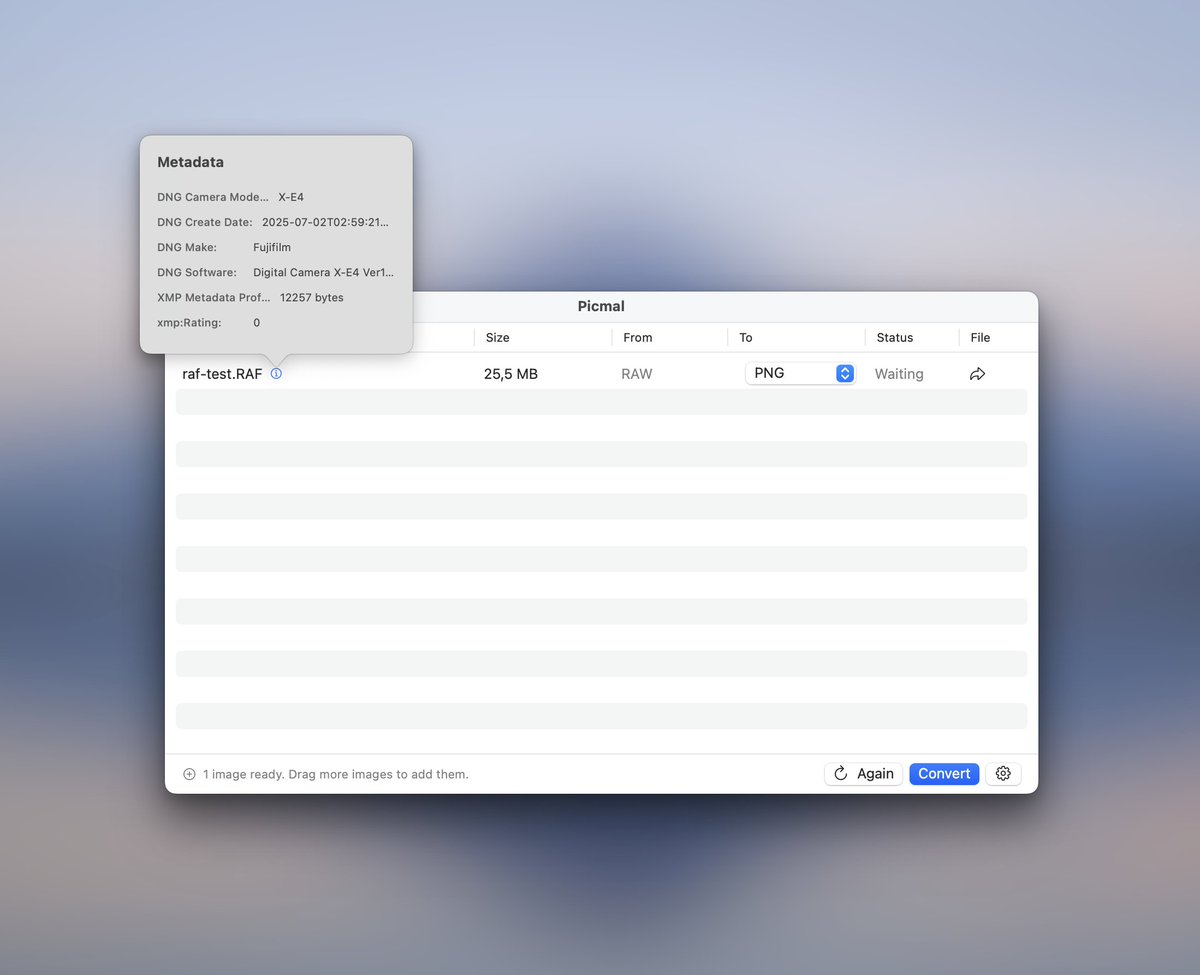Click the Again button
This screenshot has height=975, width=1200.
point(864,773)
